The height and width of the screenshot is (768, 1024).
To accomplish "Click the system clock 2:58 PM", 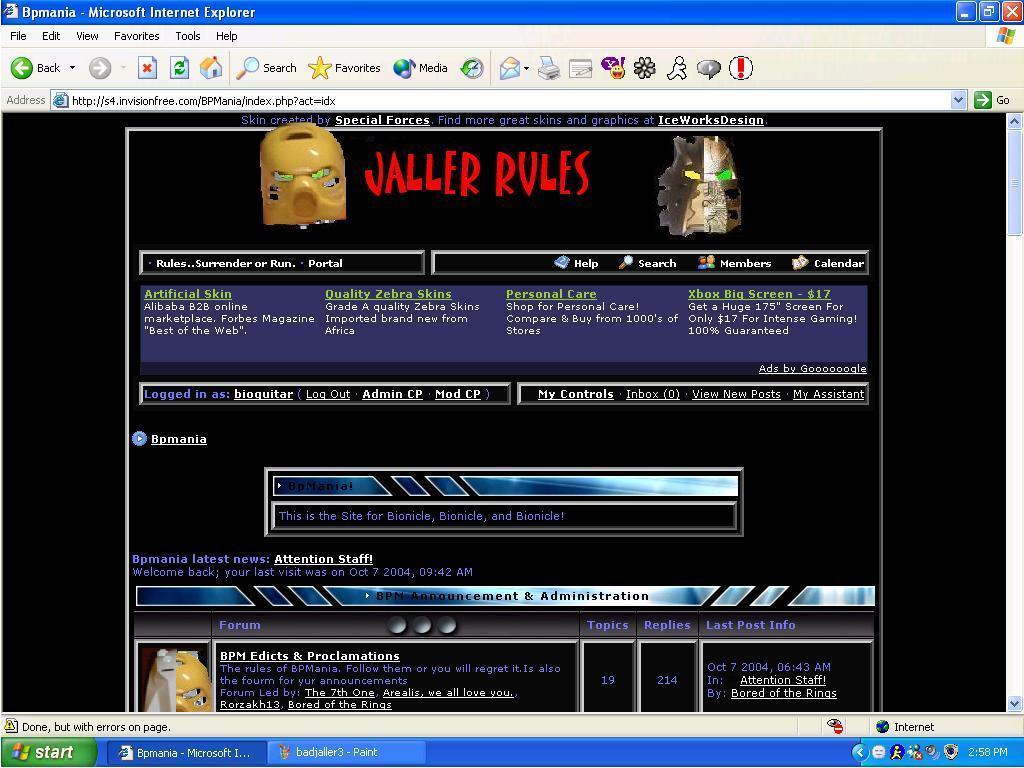I will point(987,752).
